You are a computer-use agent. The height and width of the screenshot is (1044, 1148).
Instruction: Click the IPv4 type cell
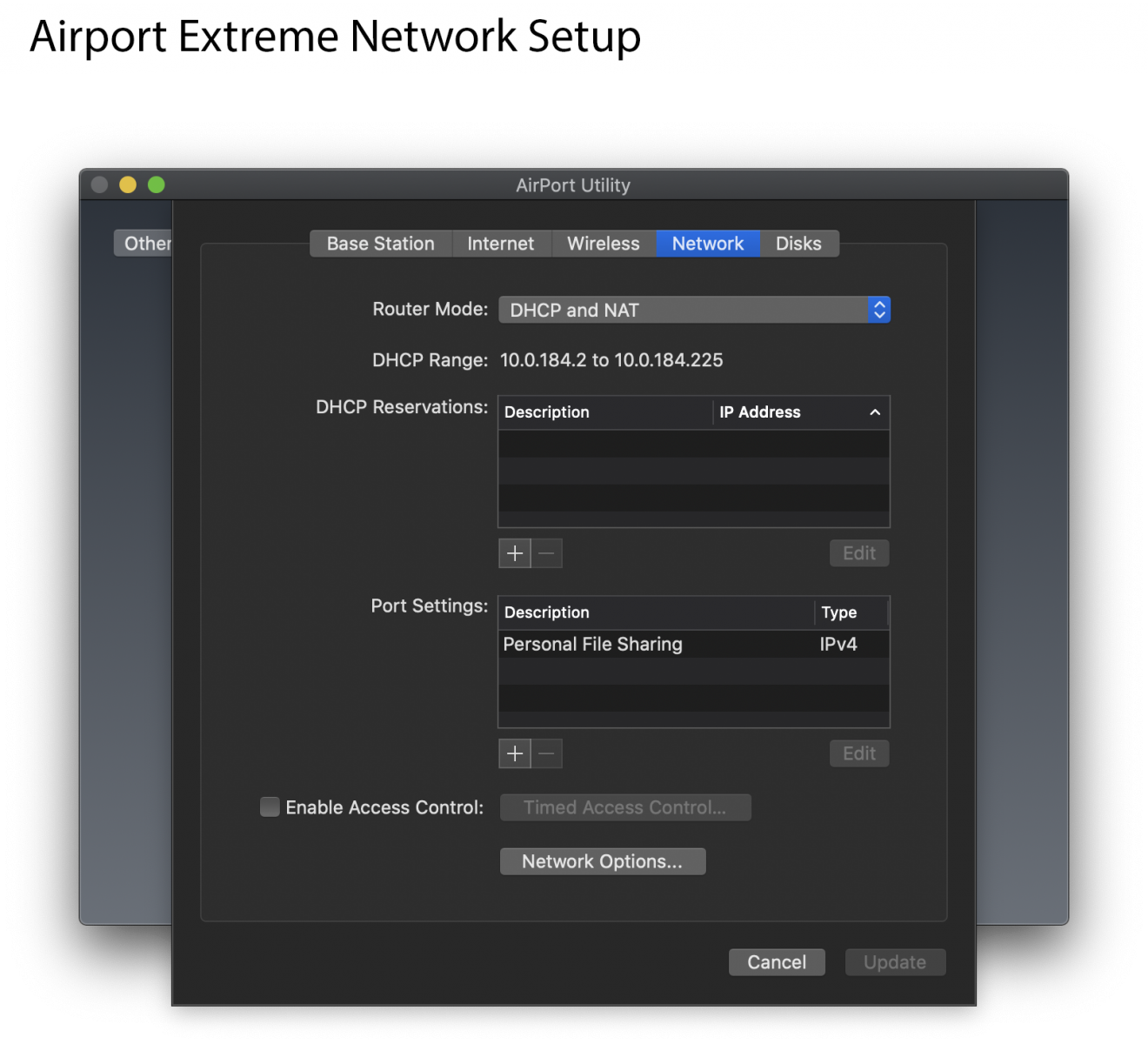[x=838, y=645]
